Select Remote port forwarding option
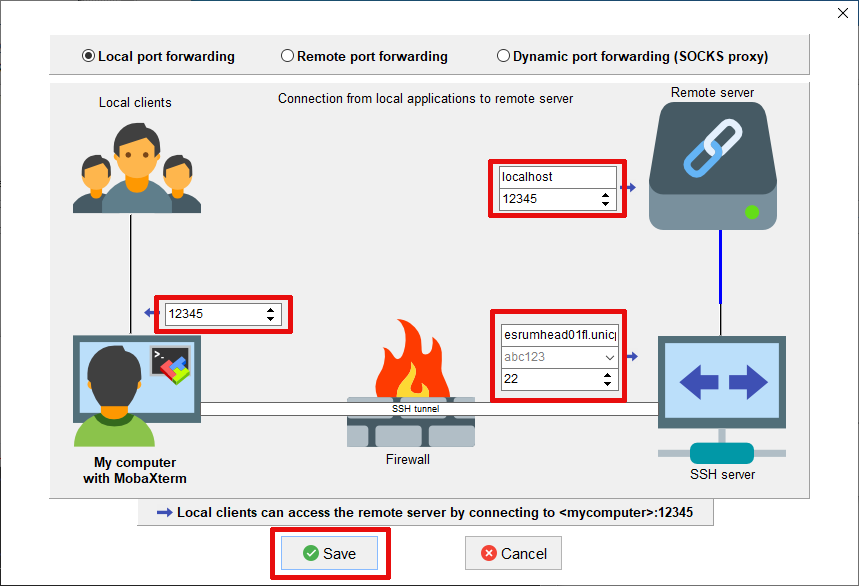The width and height of the screenshot is (859, 586). coord(288,57)
